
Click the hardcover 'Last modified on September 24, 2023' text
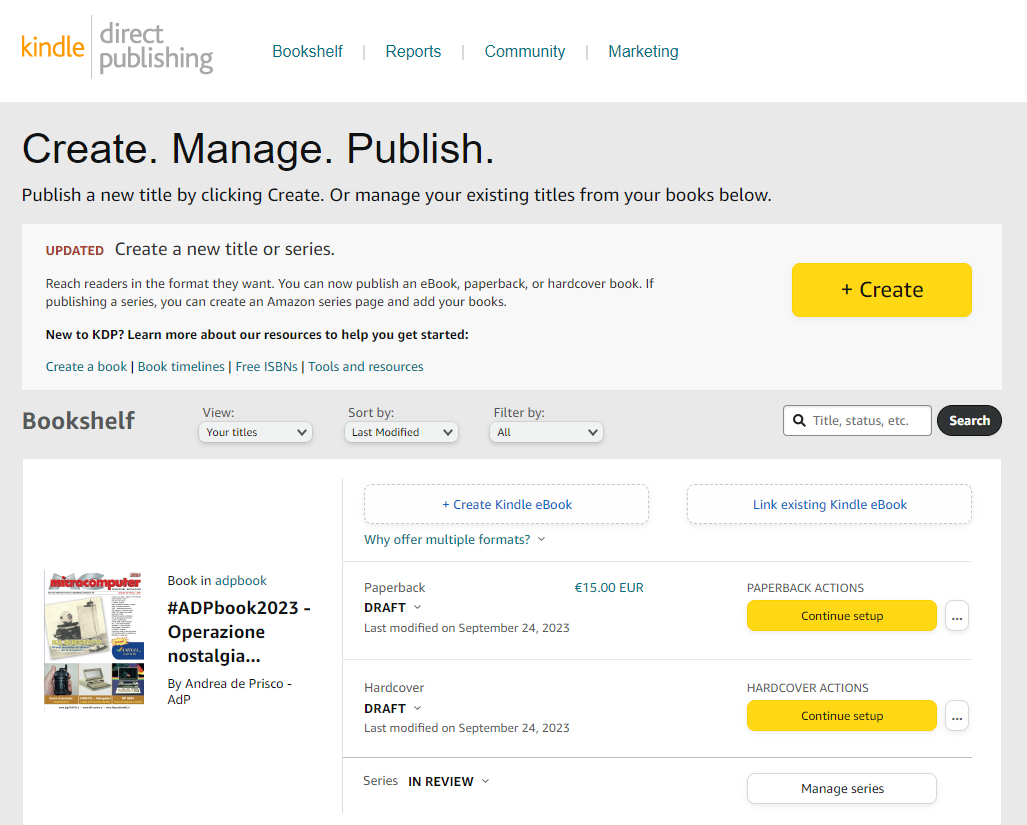(467, 728)
